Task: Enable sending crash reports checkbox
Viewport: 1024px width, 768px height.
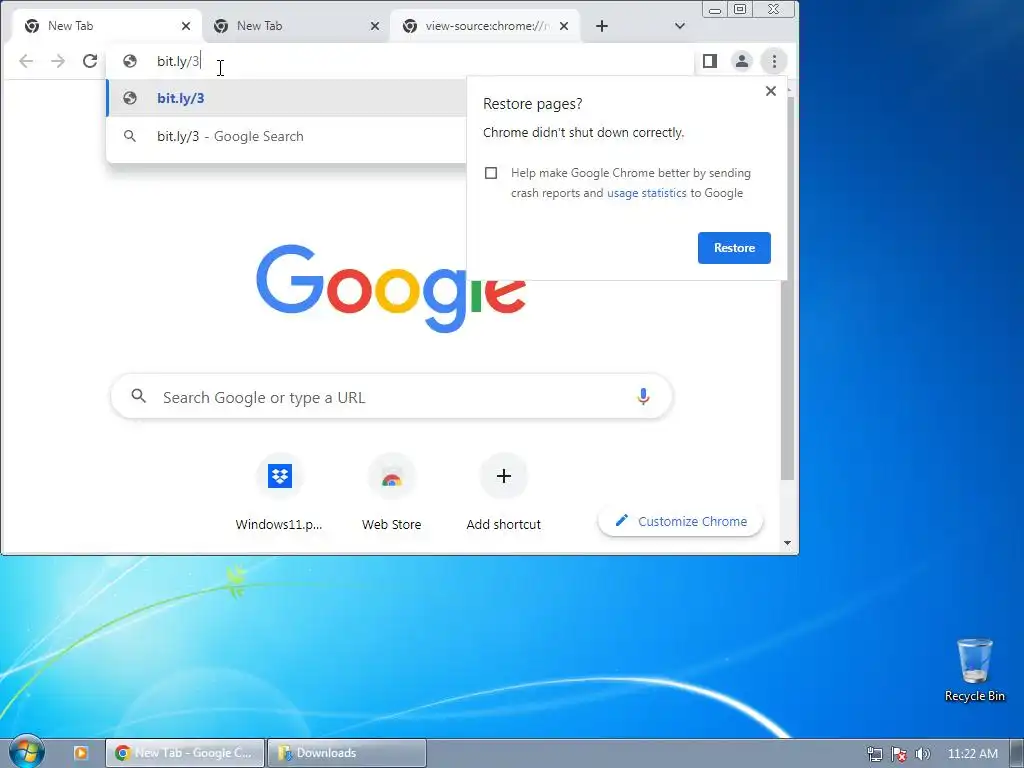Action: [x=491, y=173]
